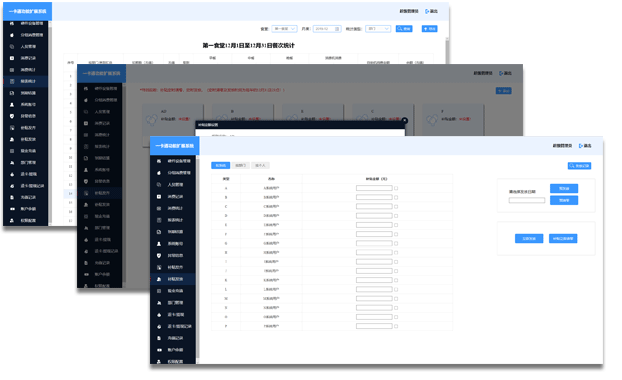Click the subsidy amount input in row B
Image resolution: width=622 pixels, height=380 pixels.
click(374, 197)
